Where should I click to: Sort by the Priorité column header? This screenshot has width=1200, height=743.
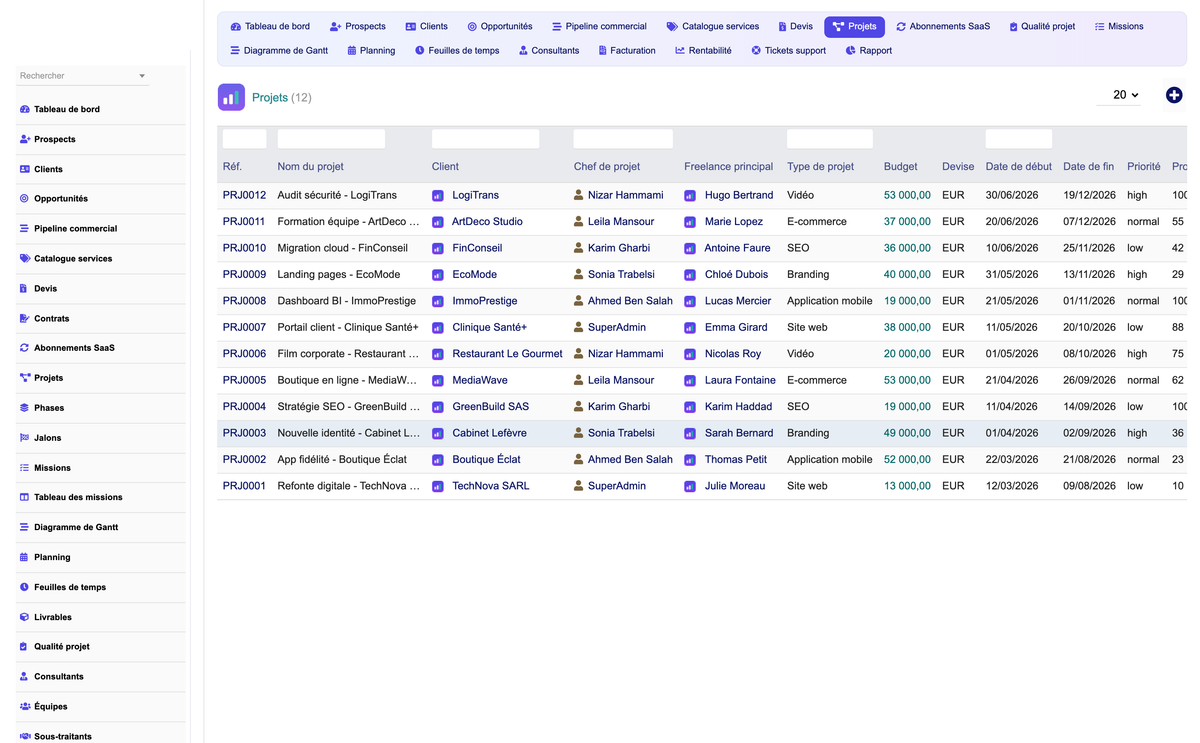tap(1144, 166)
